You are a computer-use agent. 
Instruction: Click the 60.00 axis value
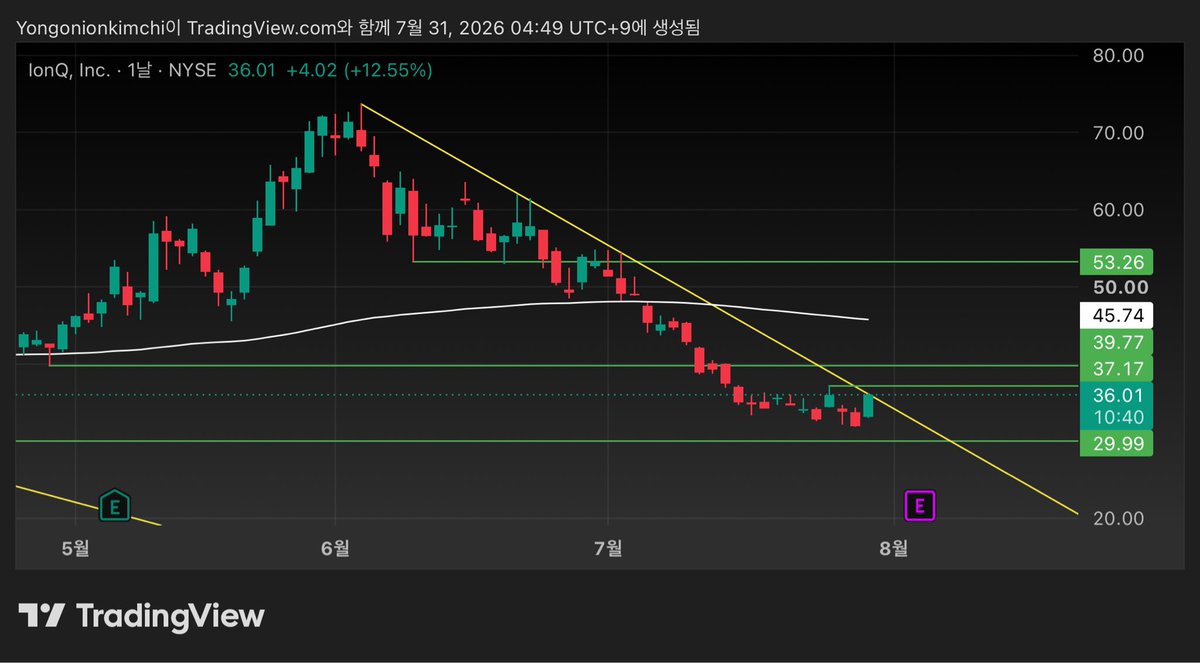[x=1118, y=210]
